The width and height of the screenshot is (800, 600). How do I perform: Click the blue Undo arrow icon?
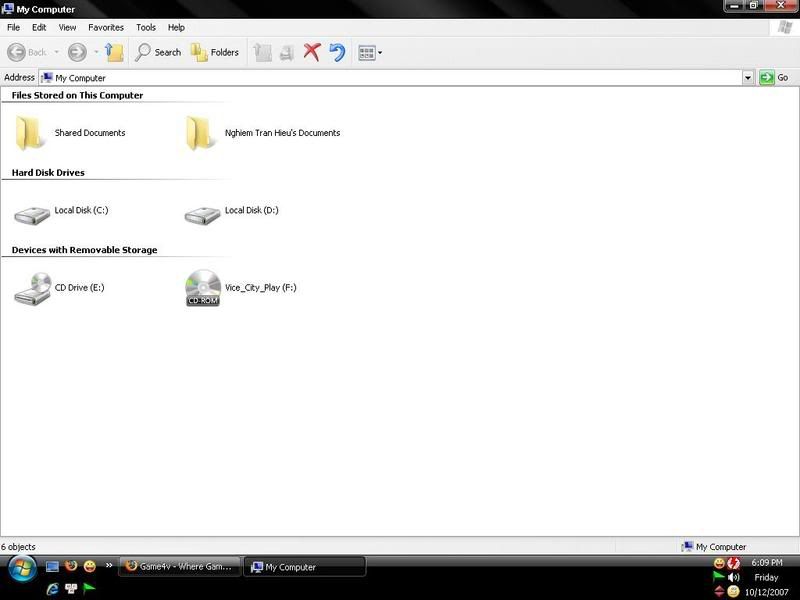(337, 52)
